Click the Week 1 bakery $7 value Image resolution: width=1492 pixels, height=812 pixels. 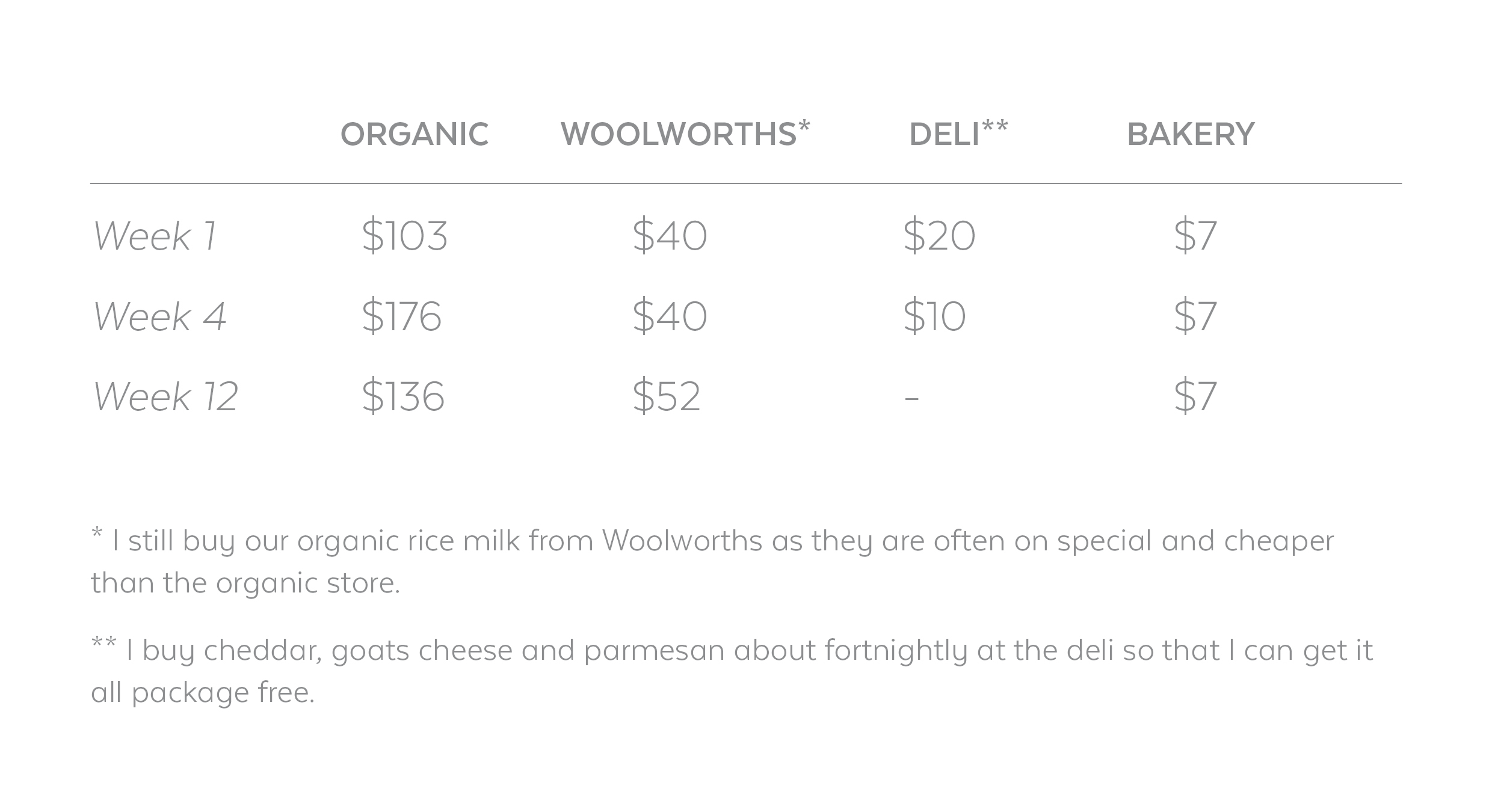click(x=1195, y=235)
